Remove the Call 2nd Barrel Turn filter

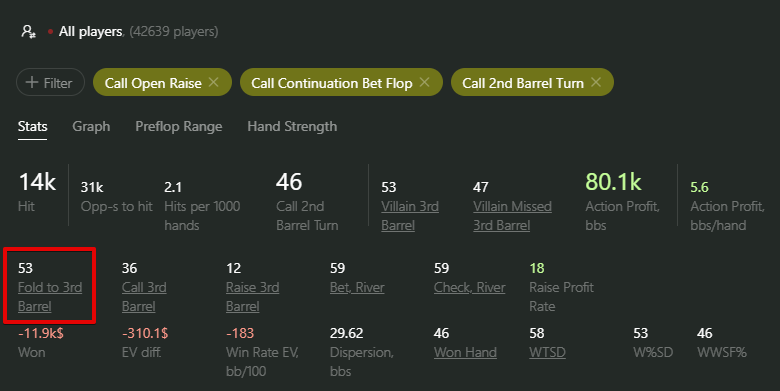pos(595,82)
